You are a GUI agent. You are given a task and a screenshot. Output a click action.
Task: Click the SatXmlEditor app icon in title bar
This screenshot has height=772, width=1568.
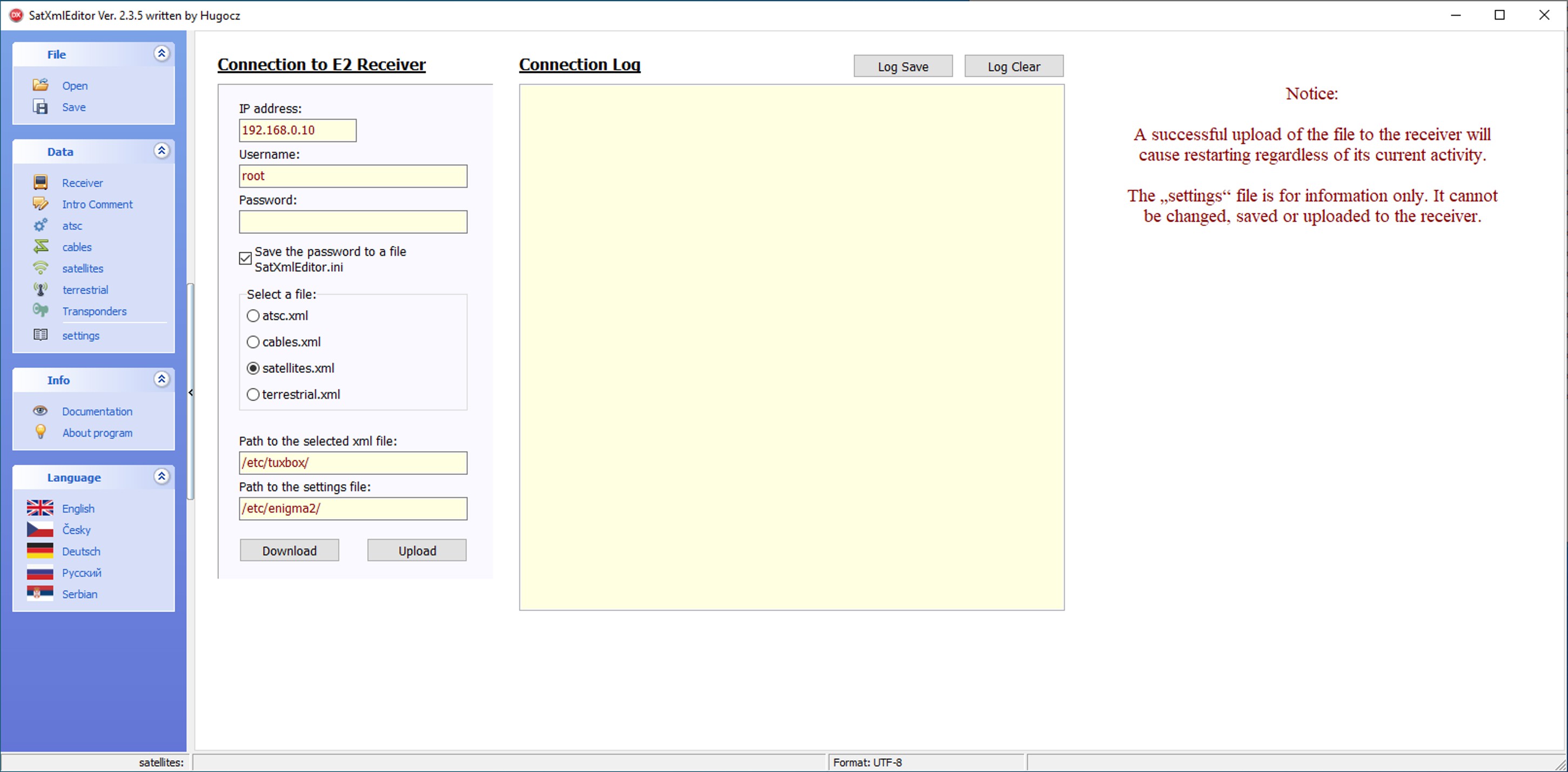[16, 15]
